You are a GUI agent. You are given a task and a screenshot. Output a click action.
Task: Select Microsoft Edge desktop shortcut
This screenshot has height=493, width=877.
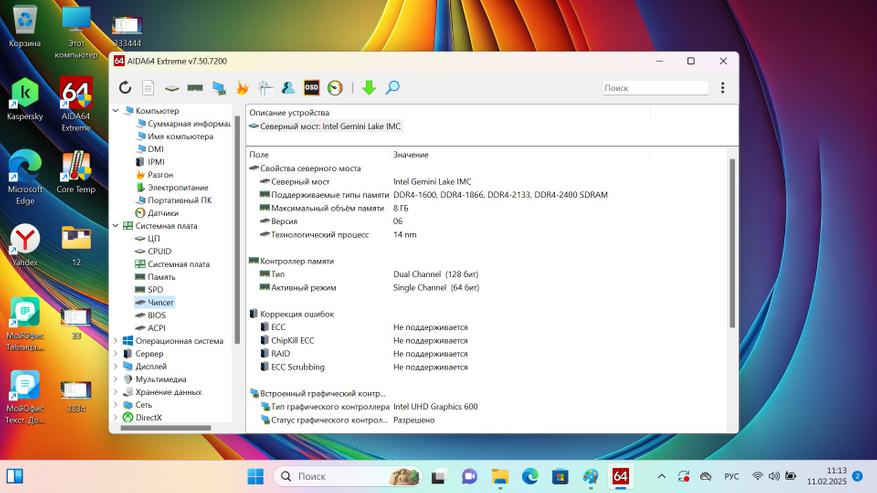pos(25,178)
